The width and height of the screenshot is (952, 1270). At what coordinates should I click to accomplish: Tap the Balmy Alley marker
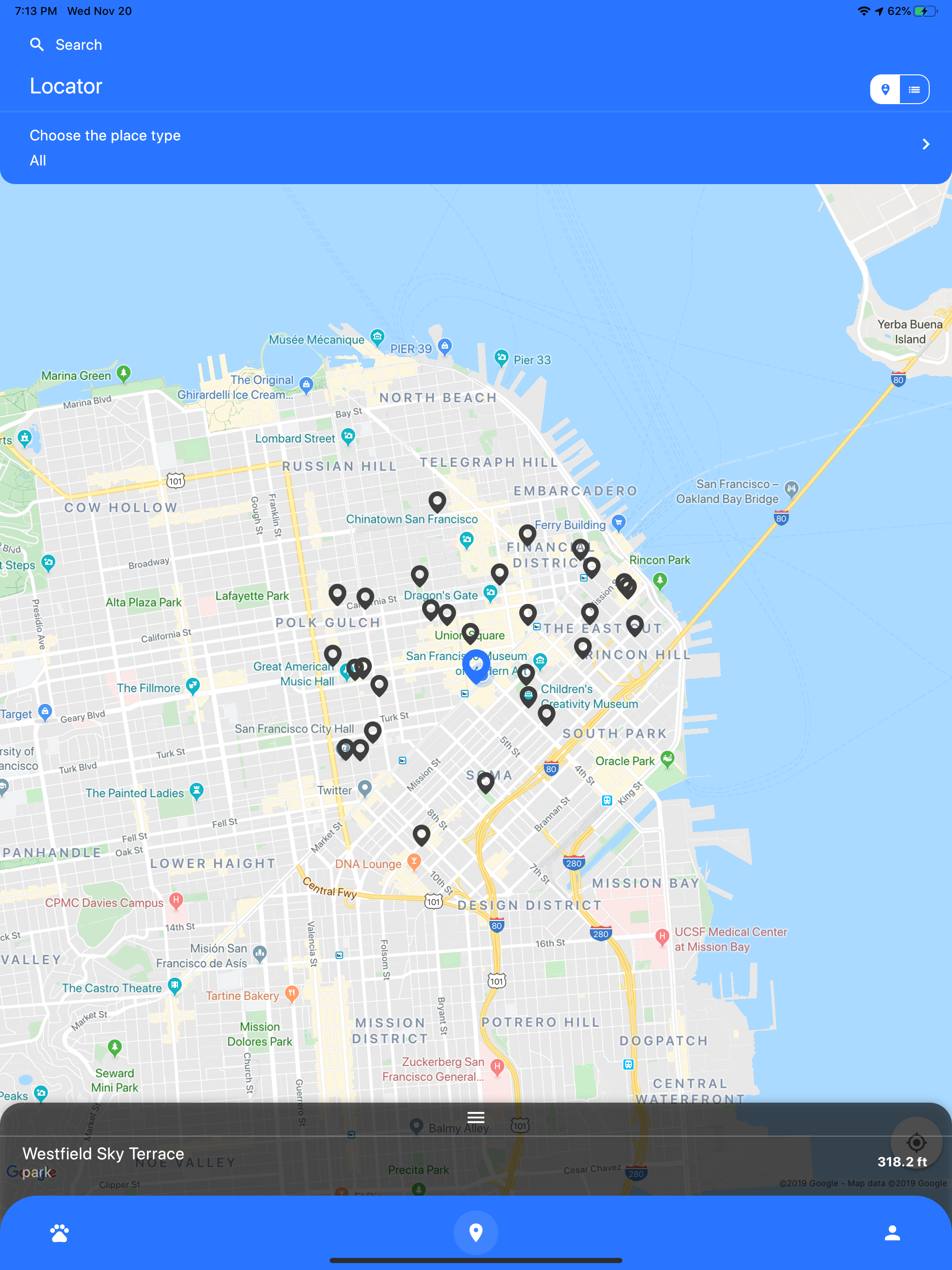(417, 1126)
